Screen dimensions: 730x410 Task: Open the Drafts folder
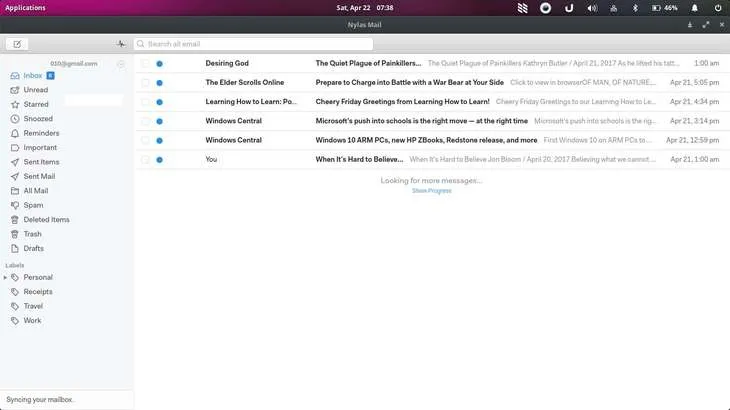click(x=34, y=249)
